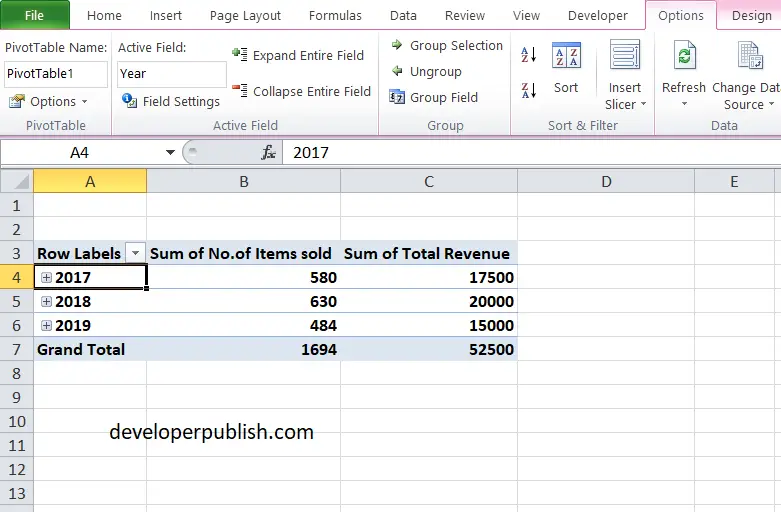781x512 pixels.
Task: Click the Field Settings label
Action: tap(181, 101)
